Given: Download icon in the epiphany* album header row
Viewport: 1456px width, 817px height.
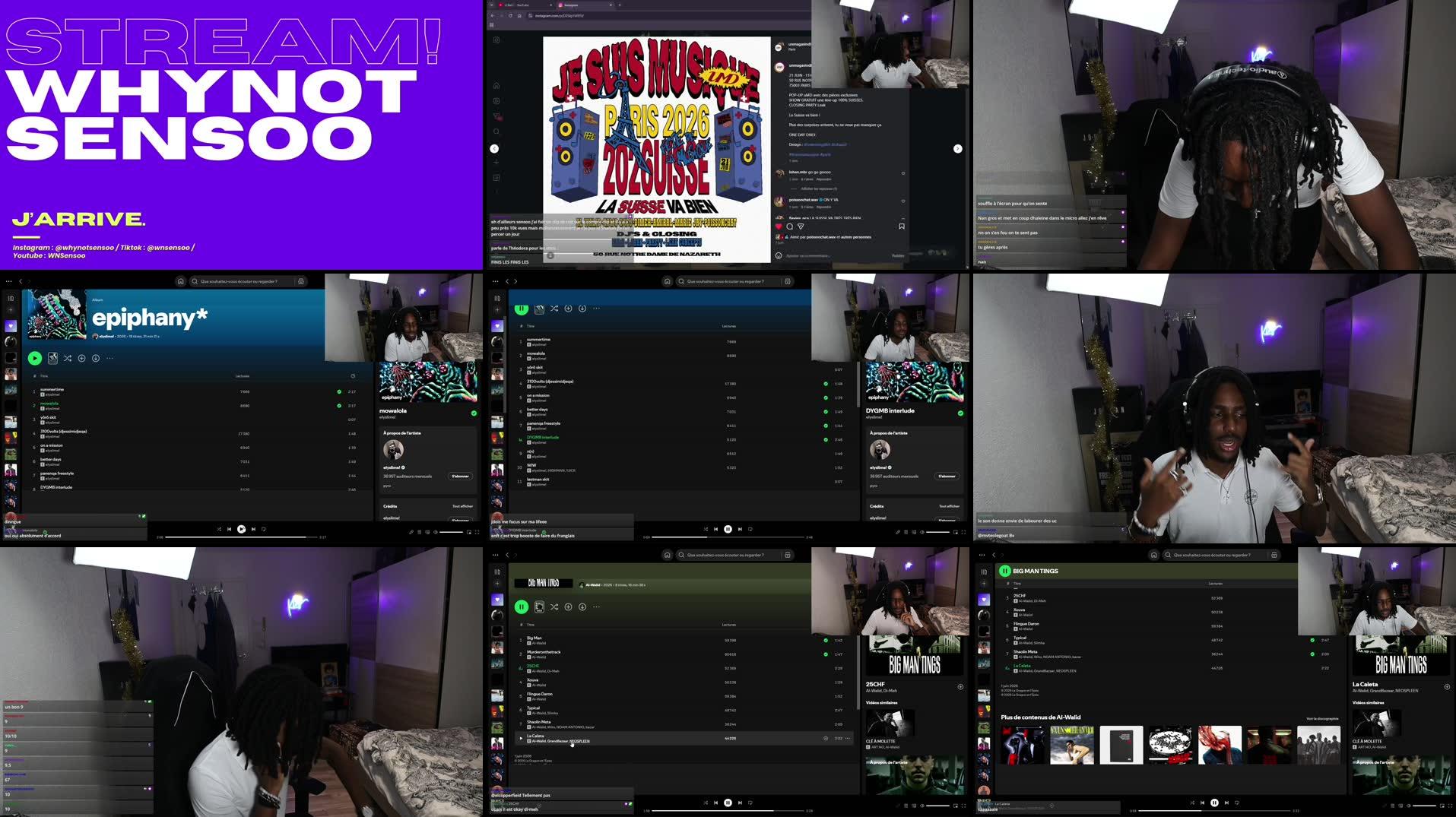Looking at the screenshot, I should [x=96, y=358].
